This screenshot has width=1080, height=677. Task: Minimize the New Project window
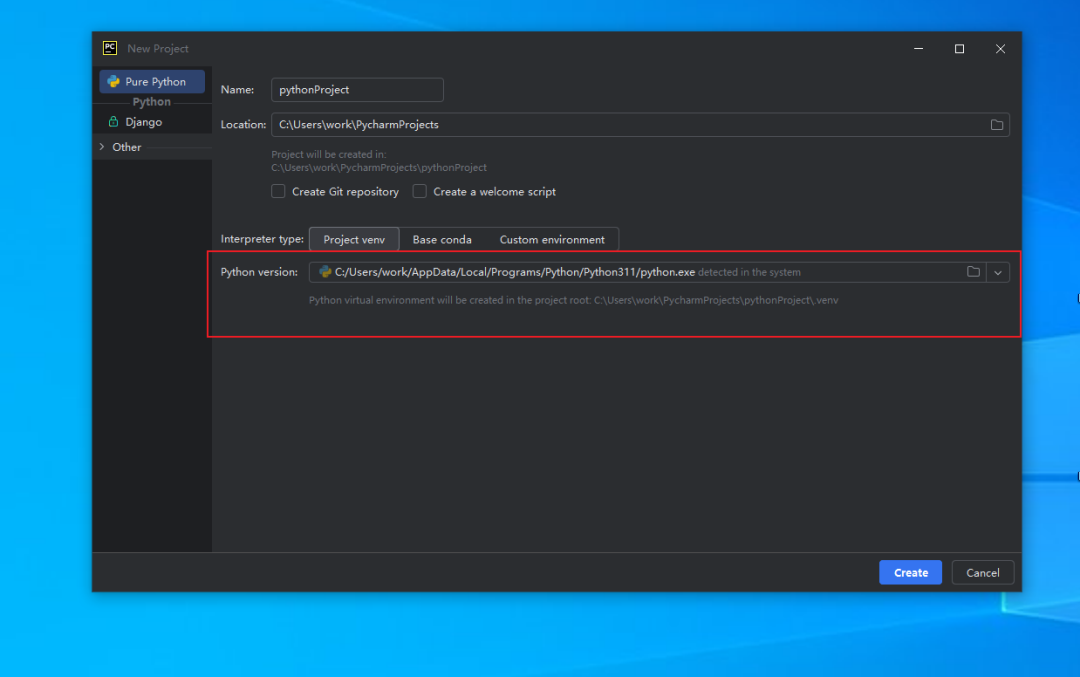(x=918, y=49)
